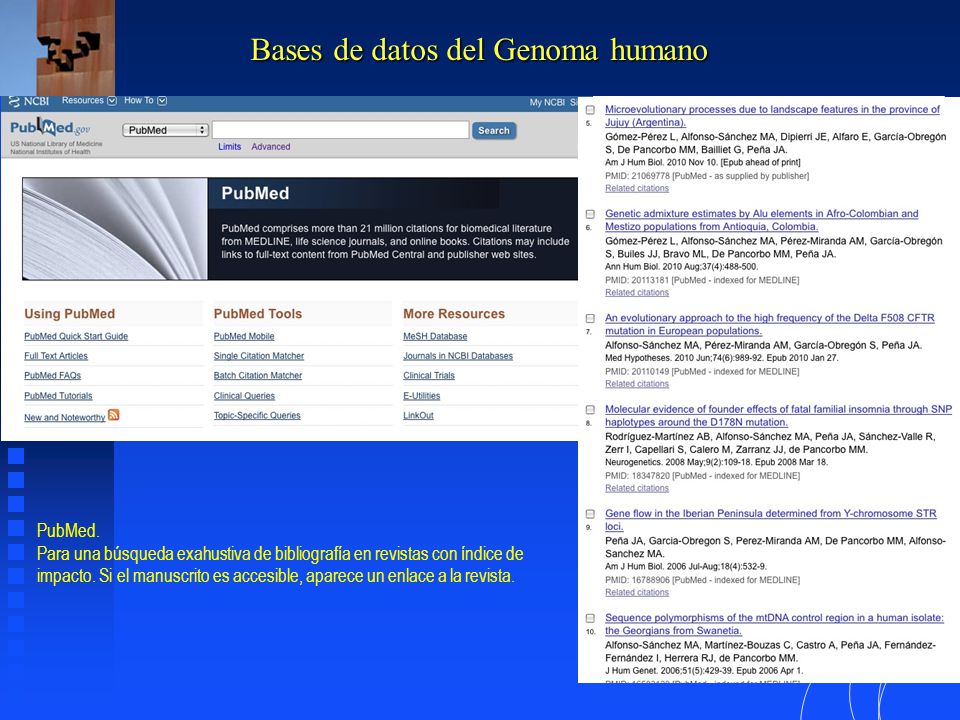The width and height of the screenshot is (960, 720).
Task: Focus the PubMed search text field
Action: point(340,130)
